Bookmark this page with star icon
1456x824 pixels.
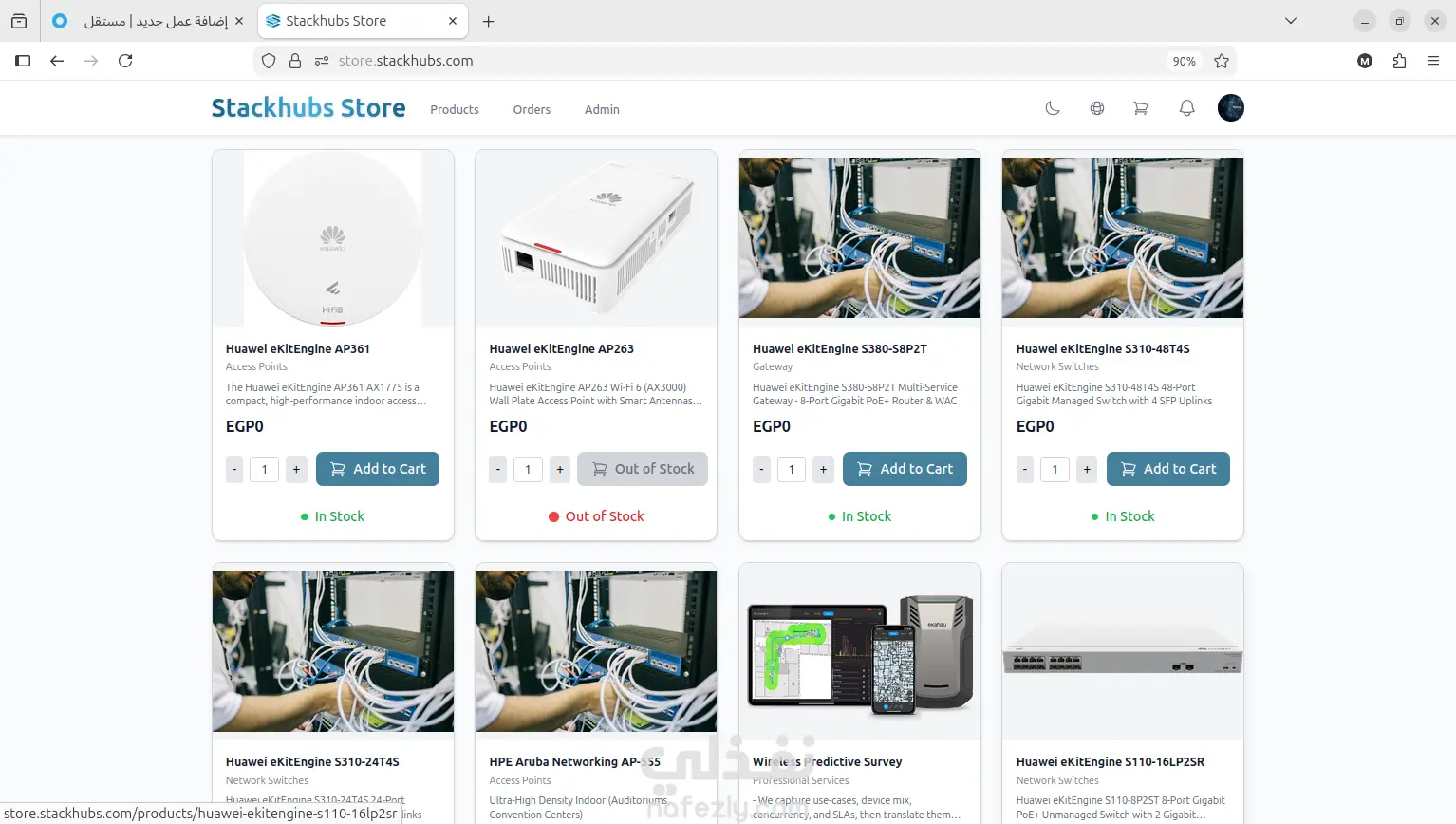pyautogui.click(x=1222, y=61)
